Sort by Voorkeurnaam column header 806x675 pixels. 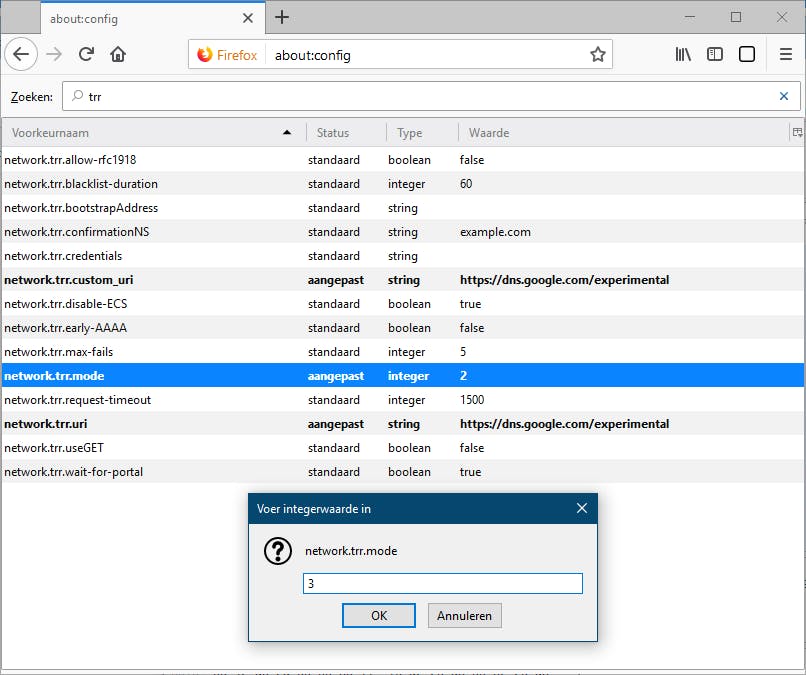pyautogui.click(x=153, y=133)
